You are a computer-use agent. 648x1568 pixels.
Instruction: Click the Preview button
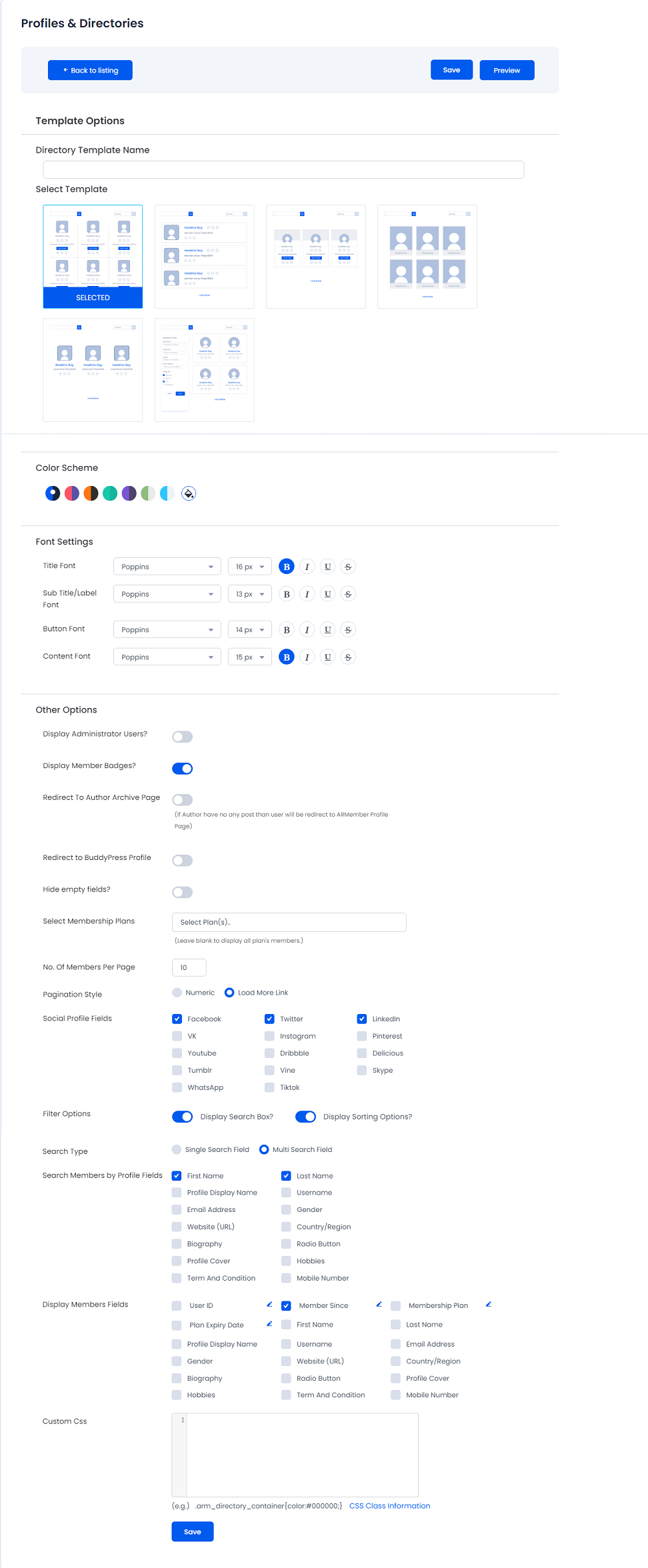coord(507,70)
